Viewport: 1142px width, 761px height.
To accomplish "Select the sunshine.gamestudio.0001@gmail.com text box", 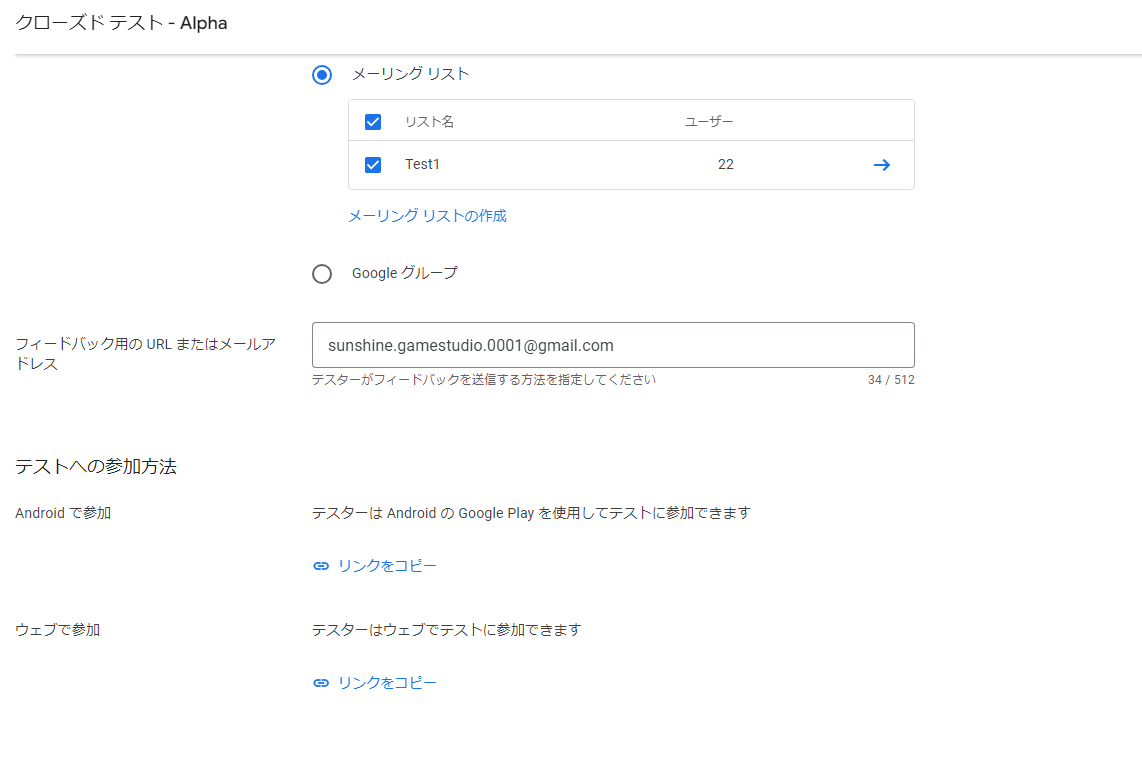I will [614, 344].
